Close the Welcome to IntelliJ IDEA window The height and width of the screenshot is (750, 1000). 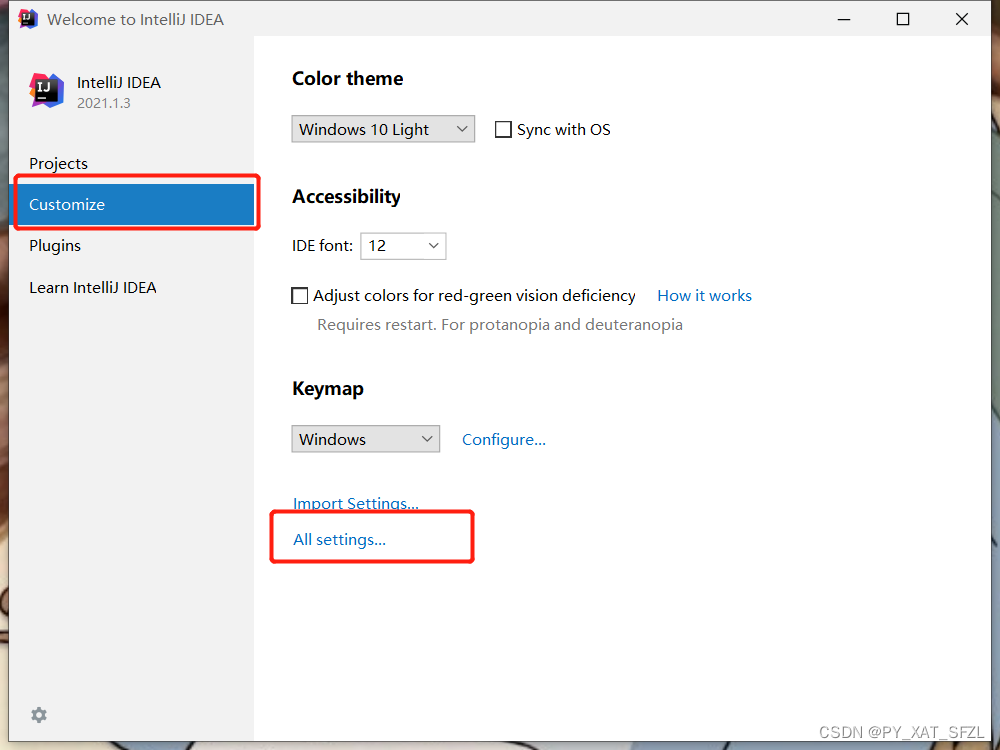962,19
